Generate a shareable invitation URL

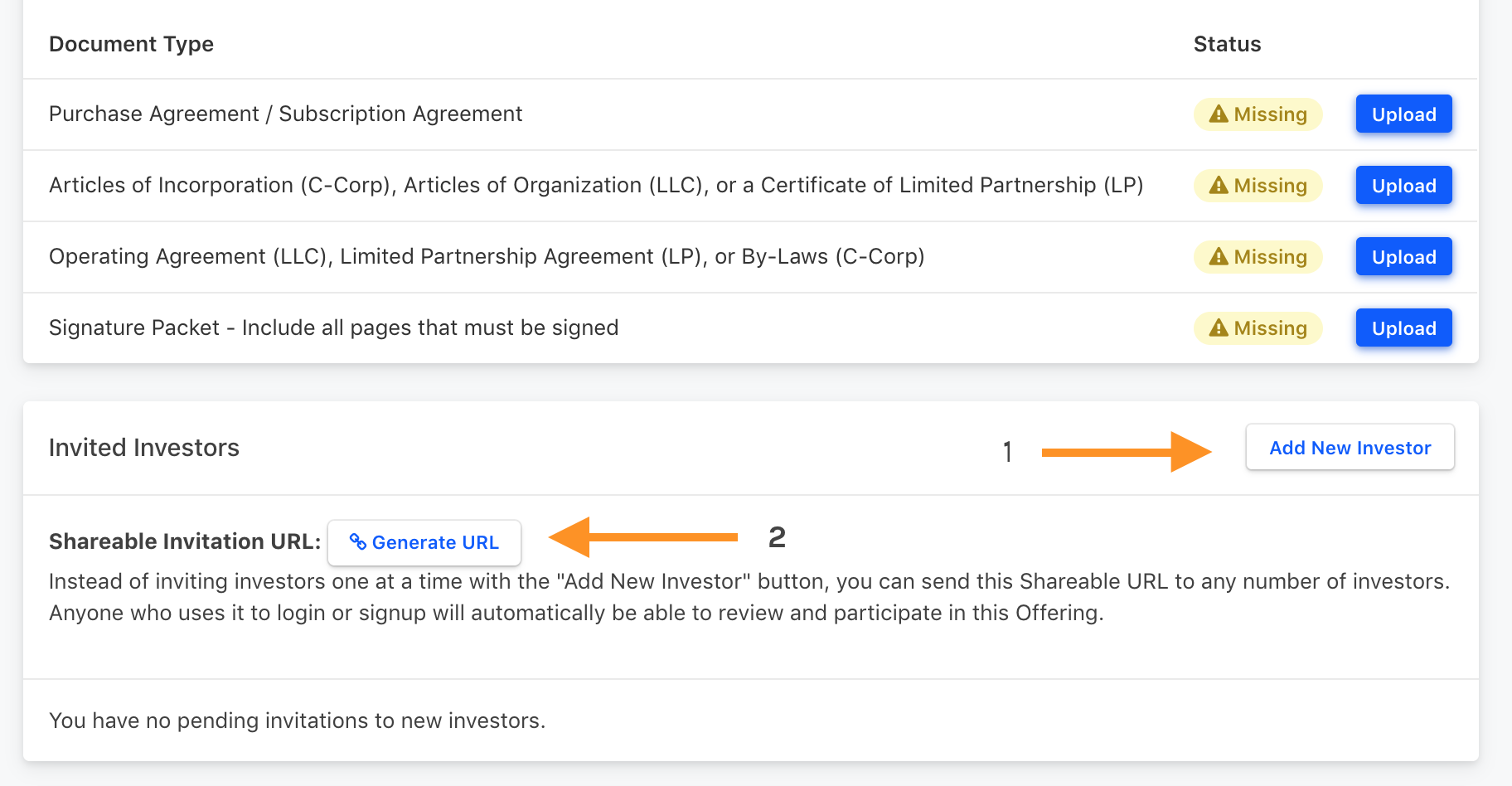click(x=424, y=543)
